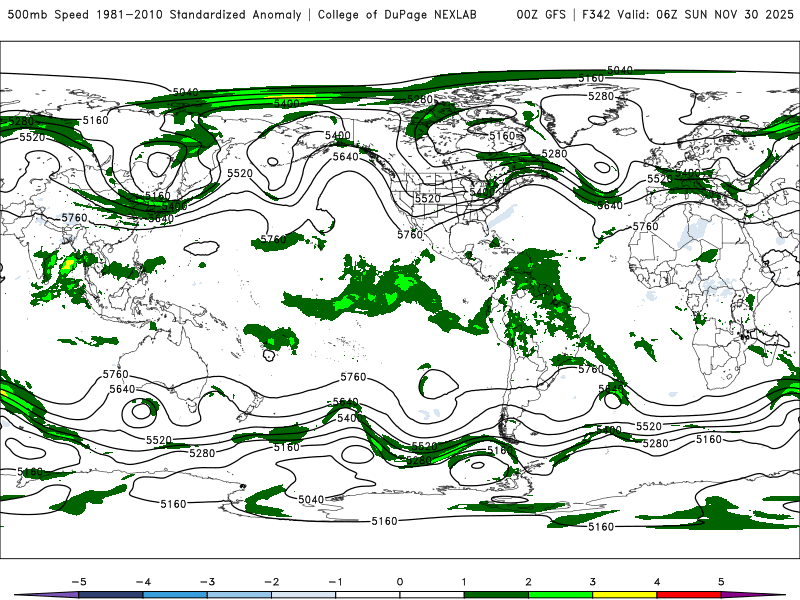Click the "-4" colorbar tick label
Viewport: 800px width, 600px height.
pyautogui.click(x=143, y=582)
